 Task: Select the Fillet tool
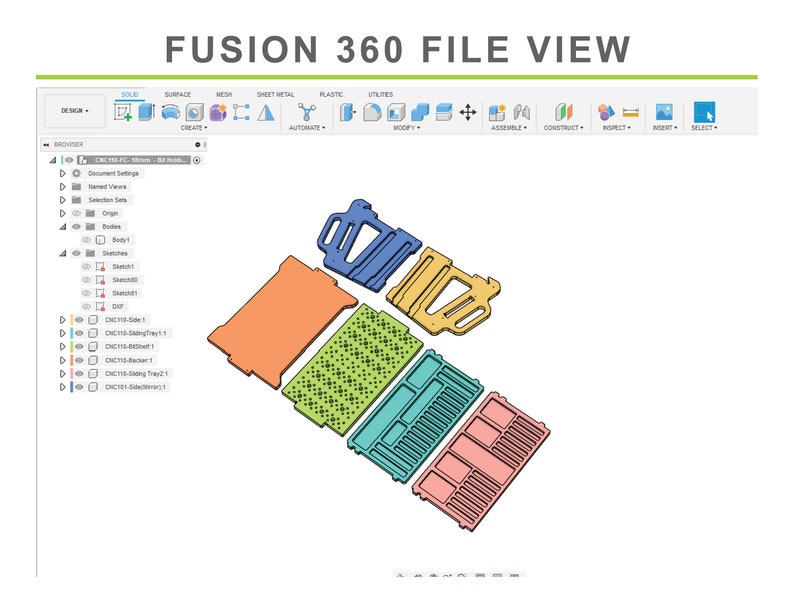point(372,112)
